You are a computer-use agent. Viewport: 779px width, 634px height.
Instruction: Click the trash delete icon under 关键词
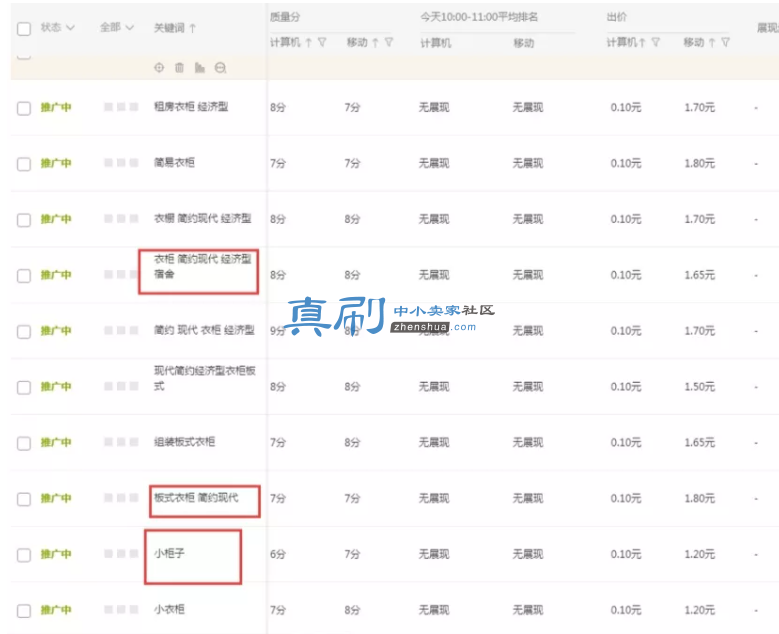179,68
